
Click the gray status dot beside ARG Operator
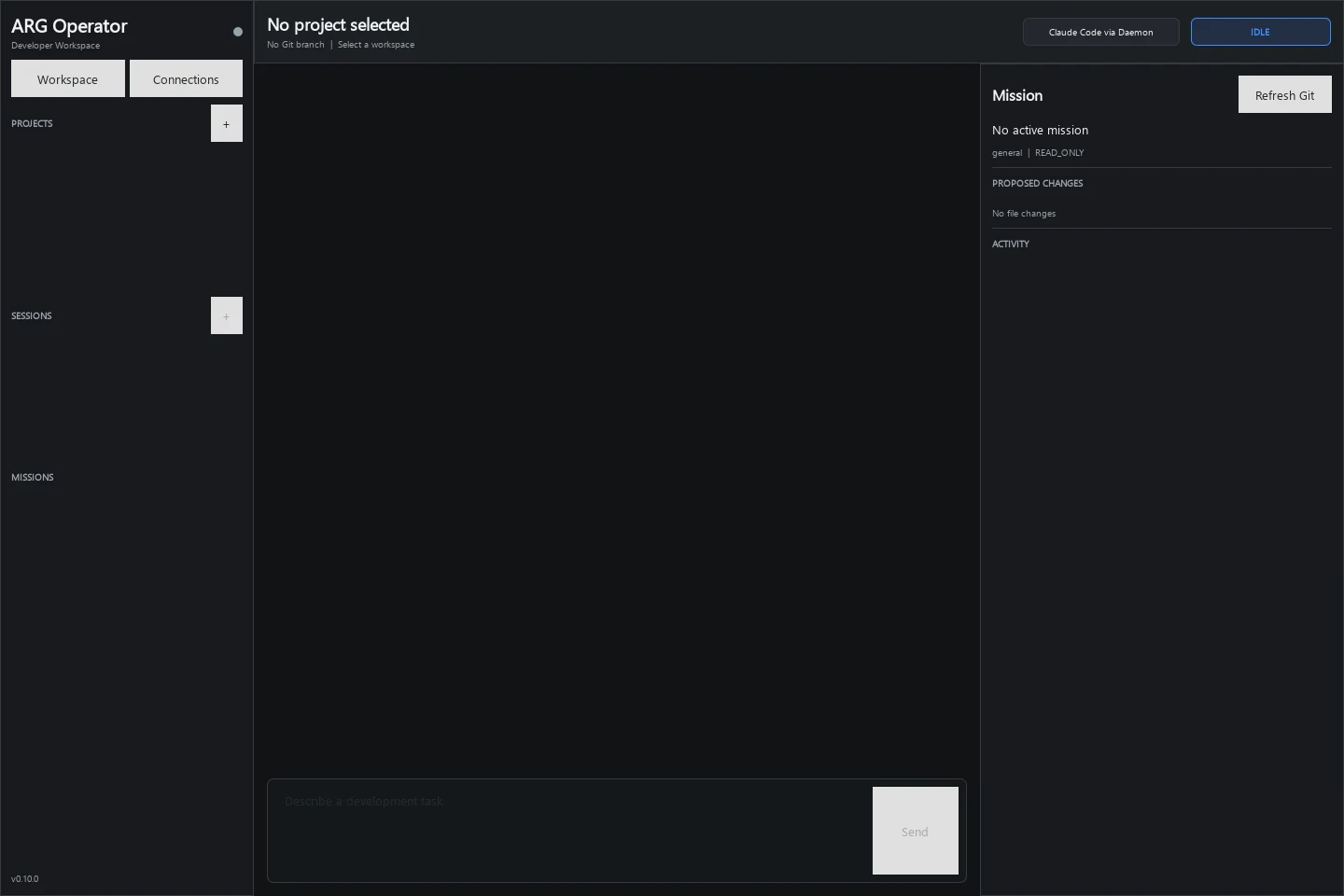coord(238,32)
